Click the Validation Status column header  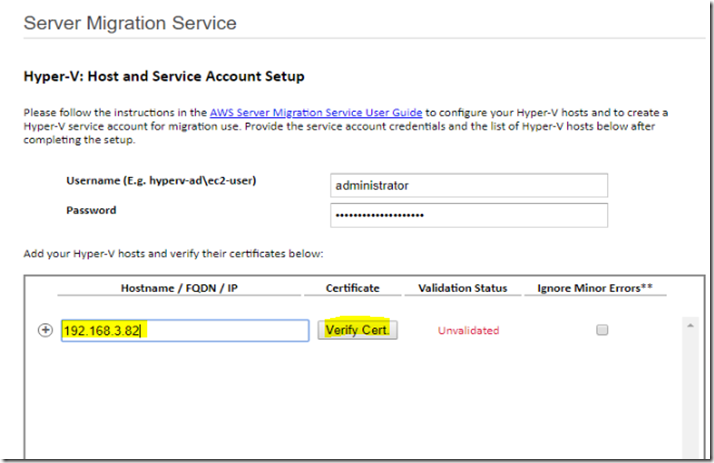(463, 288)
